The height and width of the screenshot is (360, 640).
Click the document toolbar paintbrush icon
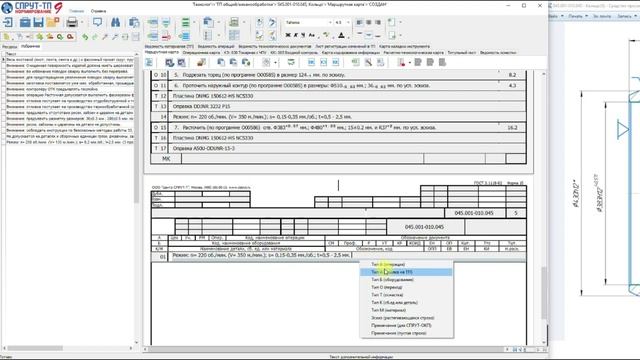point(201,62)
